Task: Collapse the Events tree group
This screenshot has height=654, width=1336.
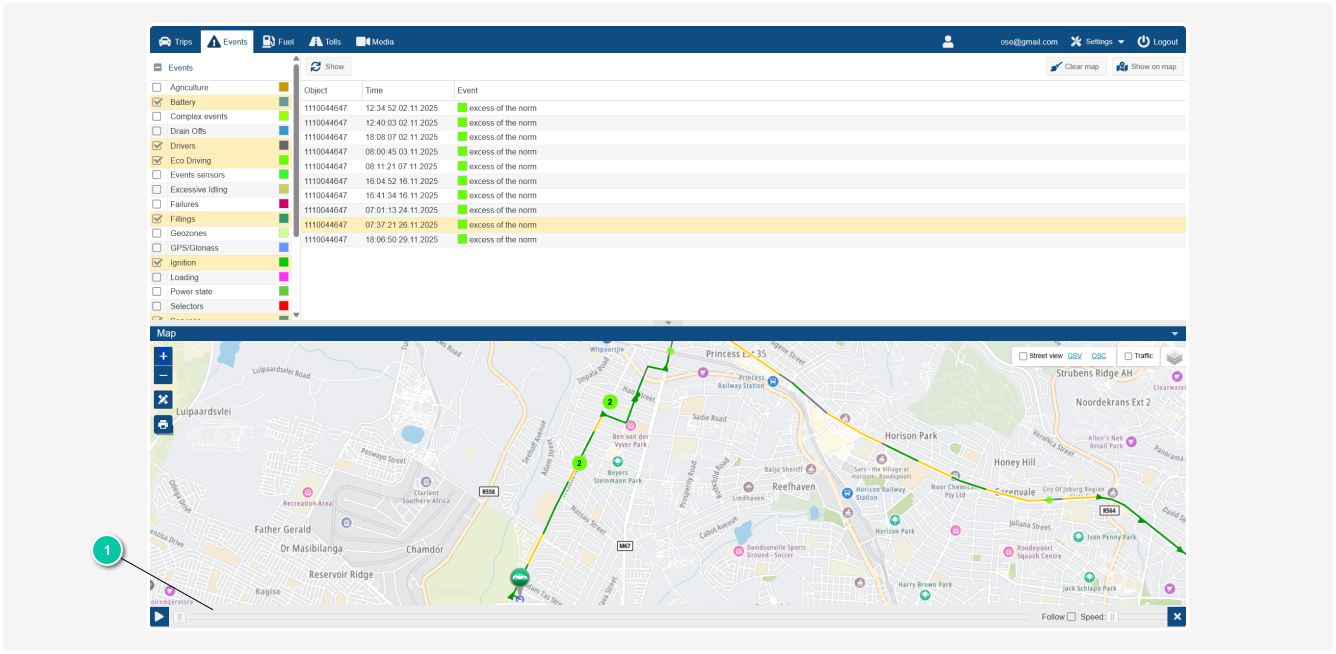Action: tap(157, 68)
